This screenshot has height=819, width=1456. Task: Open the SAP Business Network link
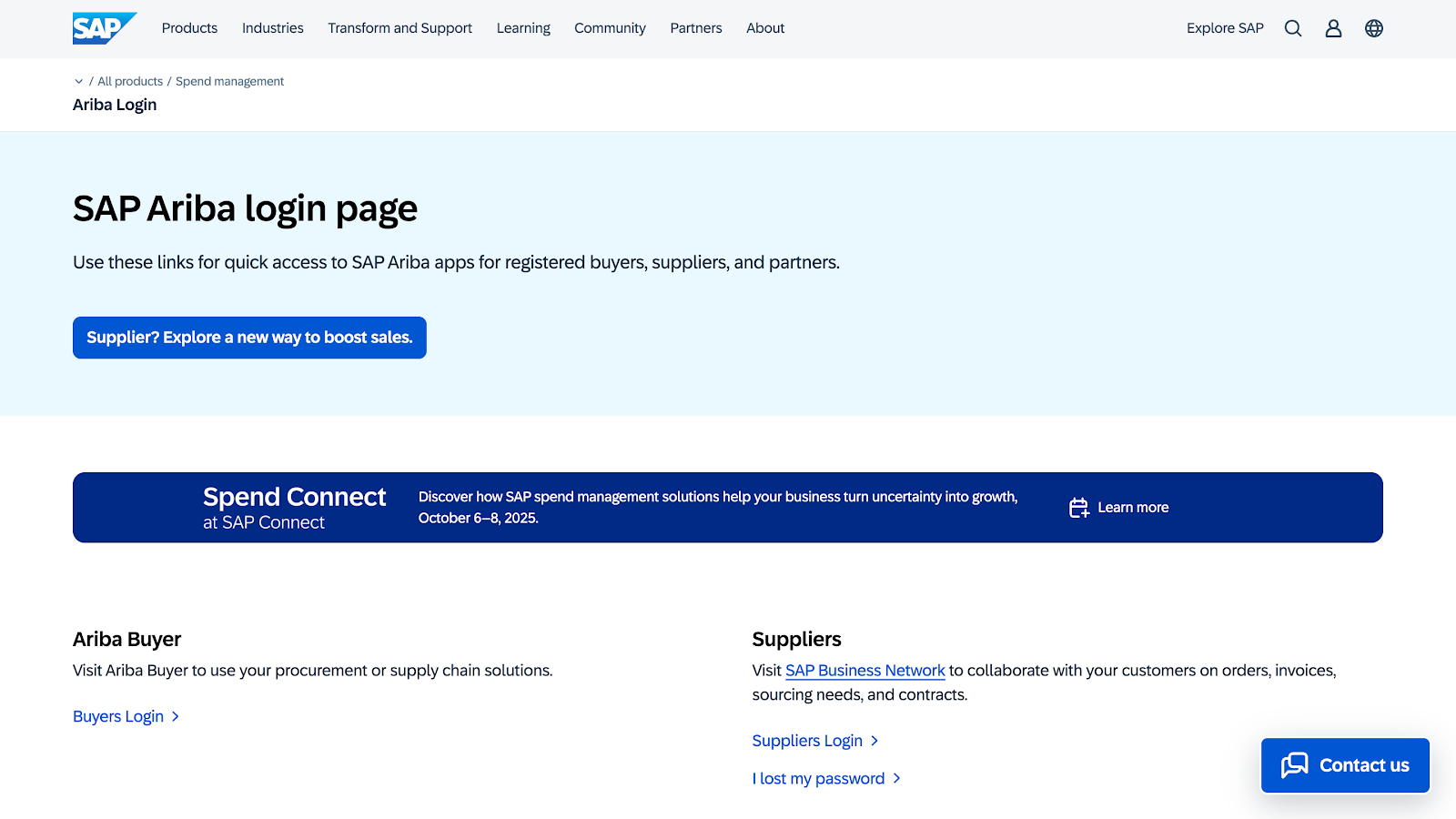click(865, 671)
